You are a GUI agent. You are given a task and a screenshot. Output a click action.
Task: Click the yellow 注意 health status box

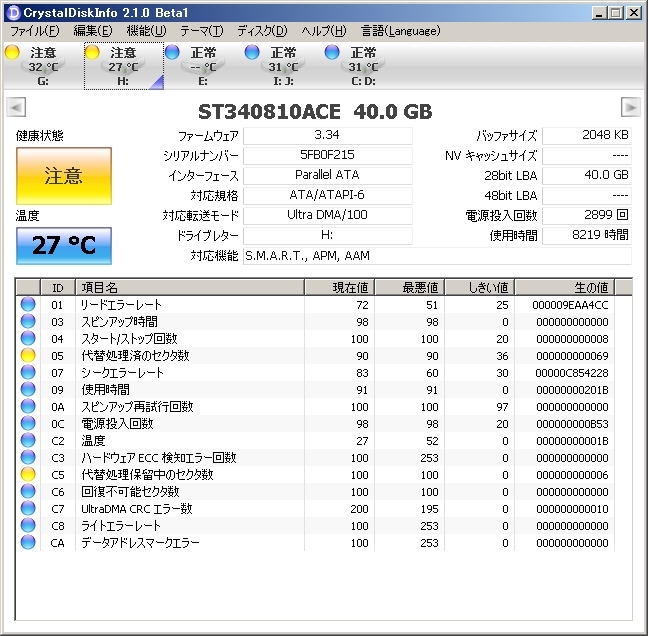tap(64, 177)
